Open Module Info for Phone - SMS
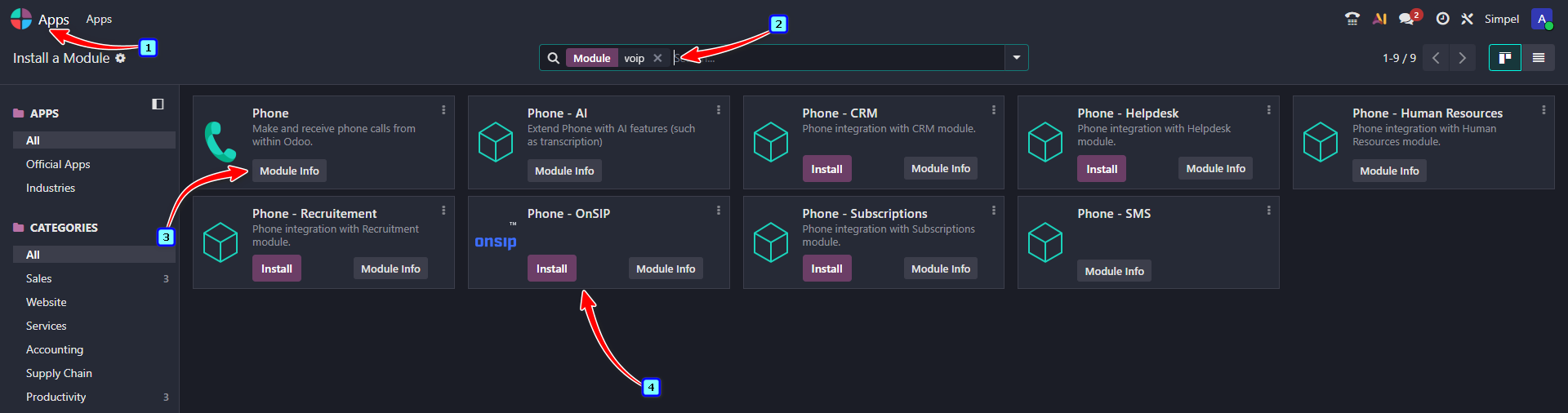The image size is (1568, 413). (x=1114, y=271)
